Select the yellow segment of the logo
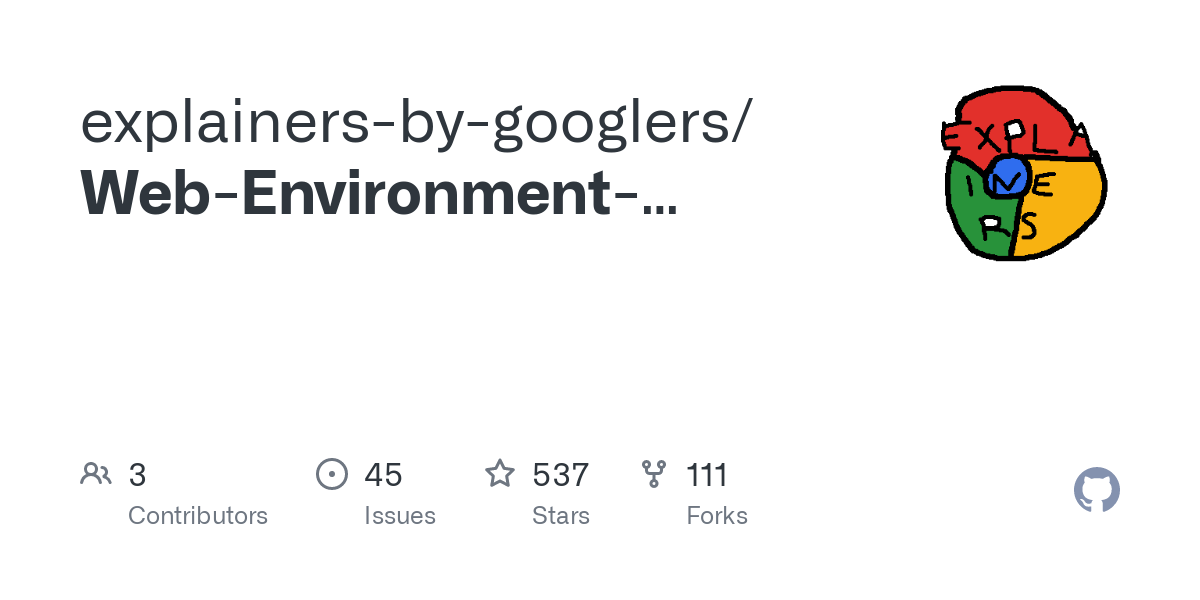1200x600 pixels. (1065, 205)
